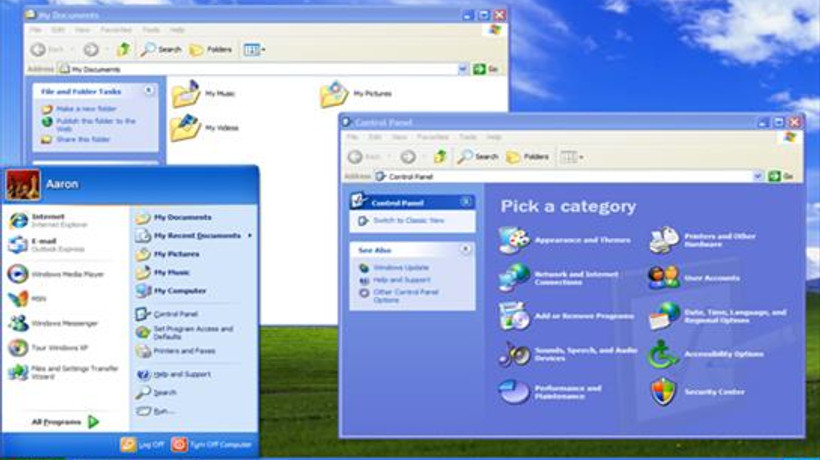Open My Pictures from Start menu
Screen dimensions: 820x460
167,254
